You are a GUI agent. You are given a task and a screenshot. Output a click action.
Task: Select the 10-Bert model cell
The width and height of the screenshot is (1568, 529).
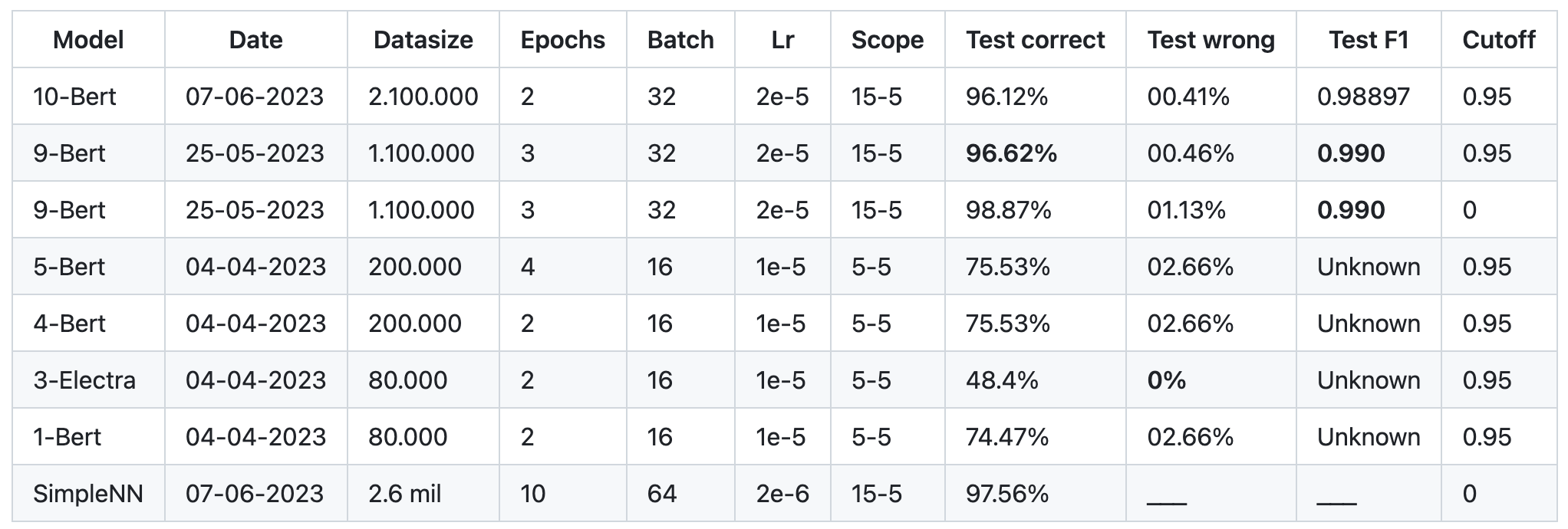74,97
